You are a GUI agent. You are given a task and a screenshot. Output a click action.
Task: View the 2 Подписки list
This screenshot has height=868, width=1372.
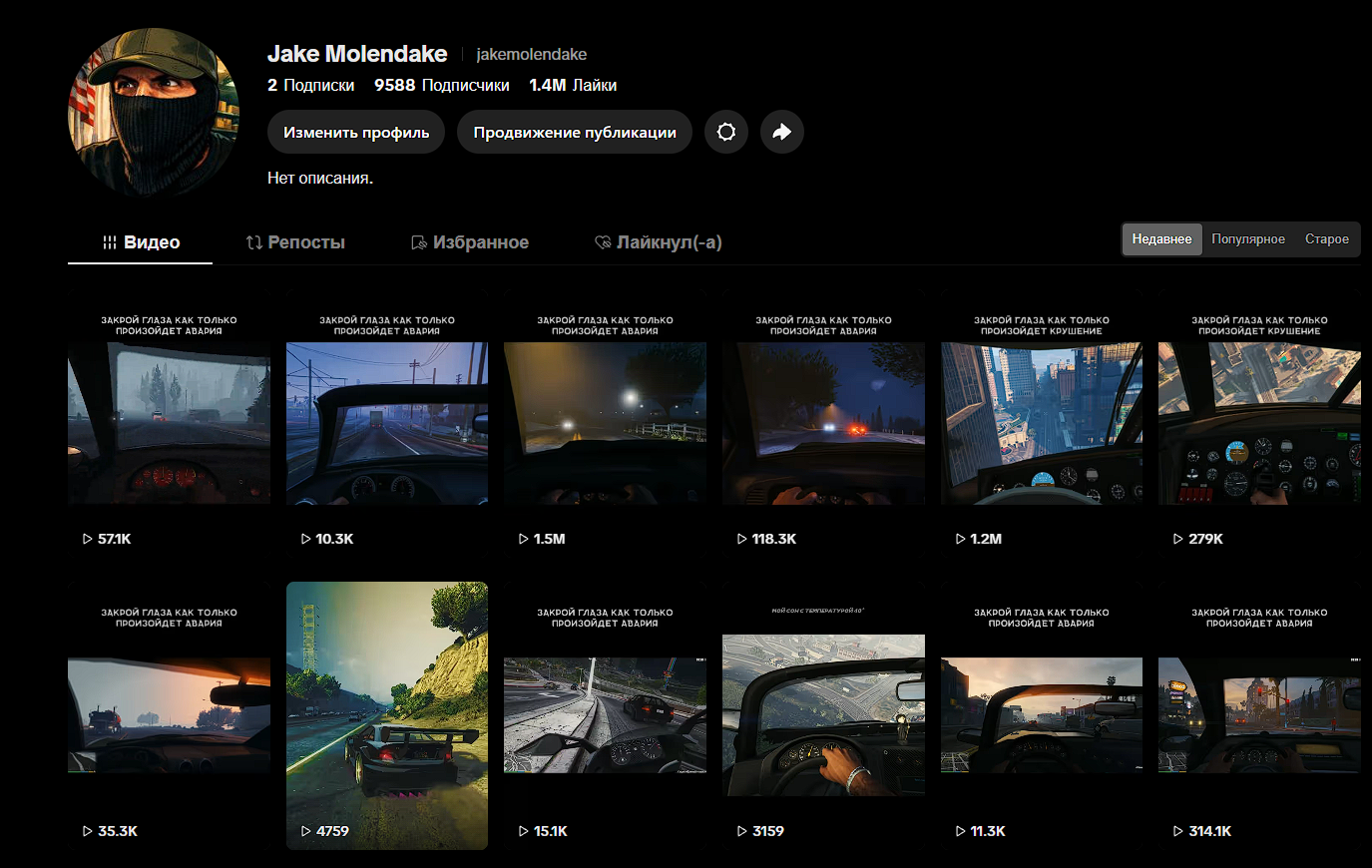(311, 86)
